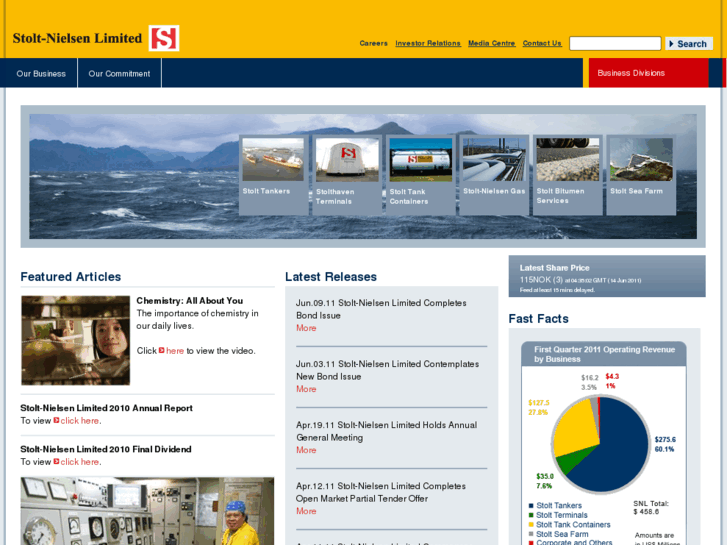Open the Stolt Tankers caption link

click(266, 191)
